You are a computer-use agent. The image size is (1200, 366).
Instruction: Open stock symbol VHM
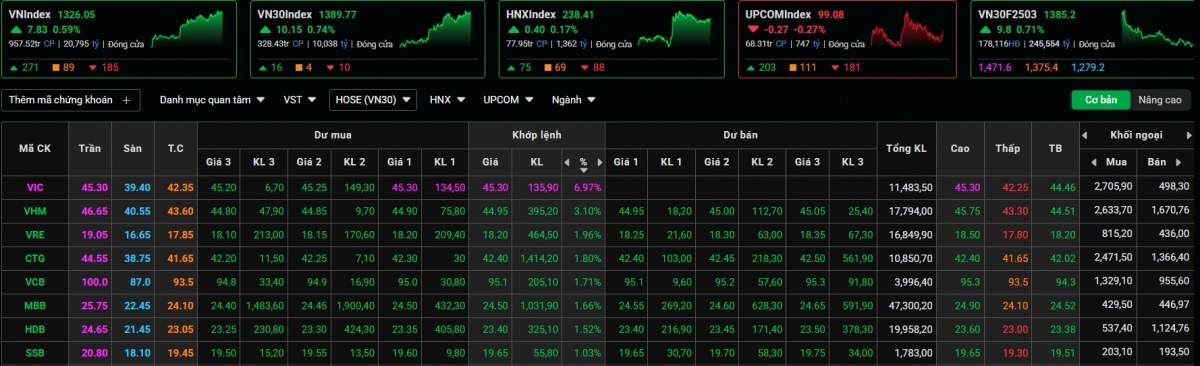click(35, 211)
